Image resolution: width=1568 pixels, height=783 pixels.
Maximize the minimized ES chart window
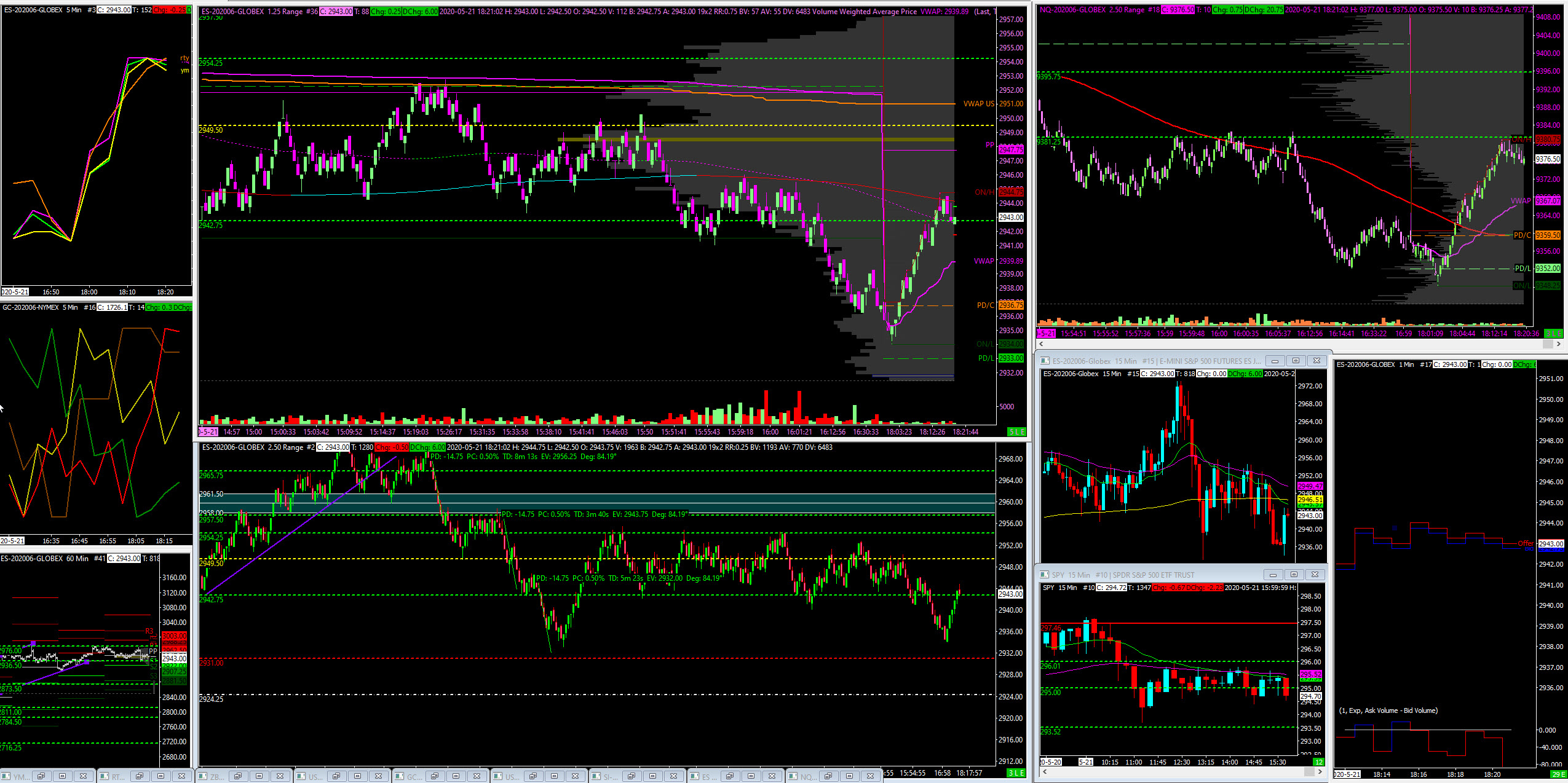[751, 776]
